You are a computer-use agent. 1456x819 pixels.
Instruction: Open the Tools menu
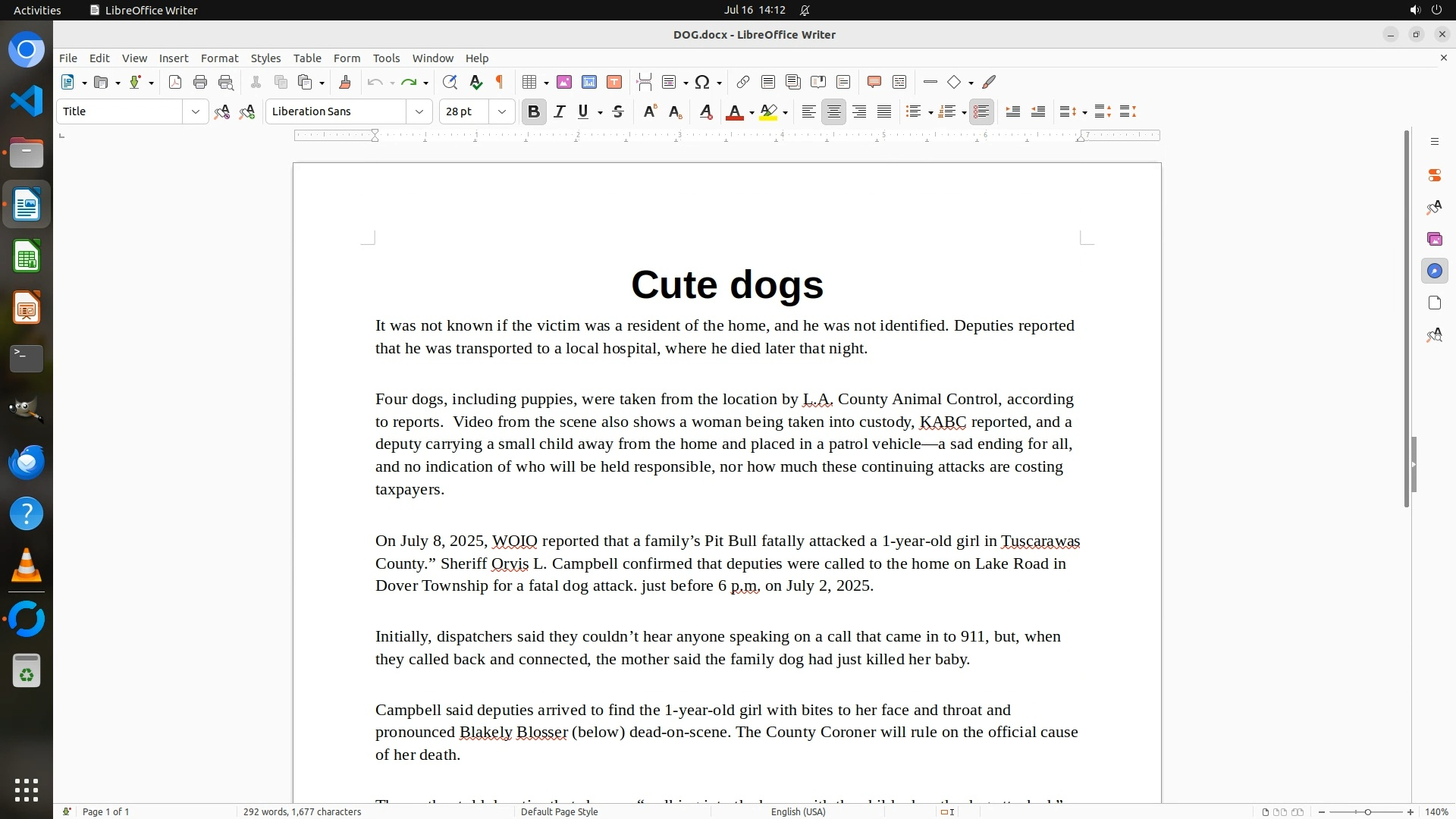(386, 58)
